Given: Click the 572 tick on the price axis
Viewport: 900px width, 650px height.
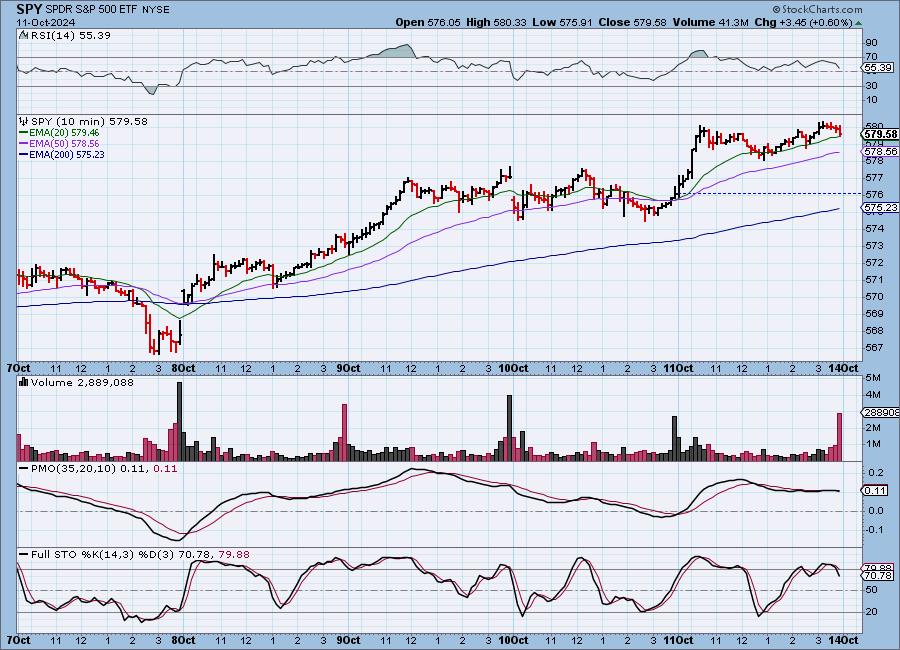Looking at the screenshot, I should (874, 262).
